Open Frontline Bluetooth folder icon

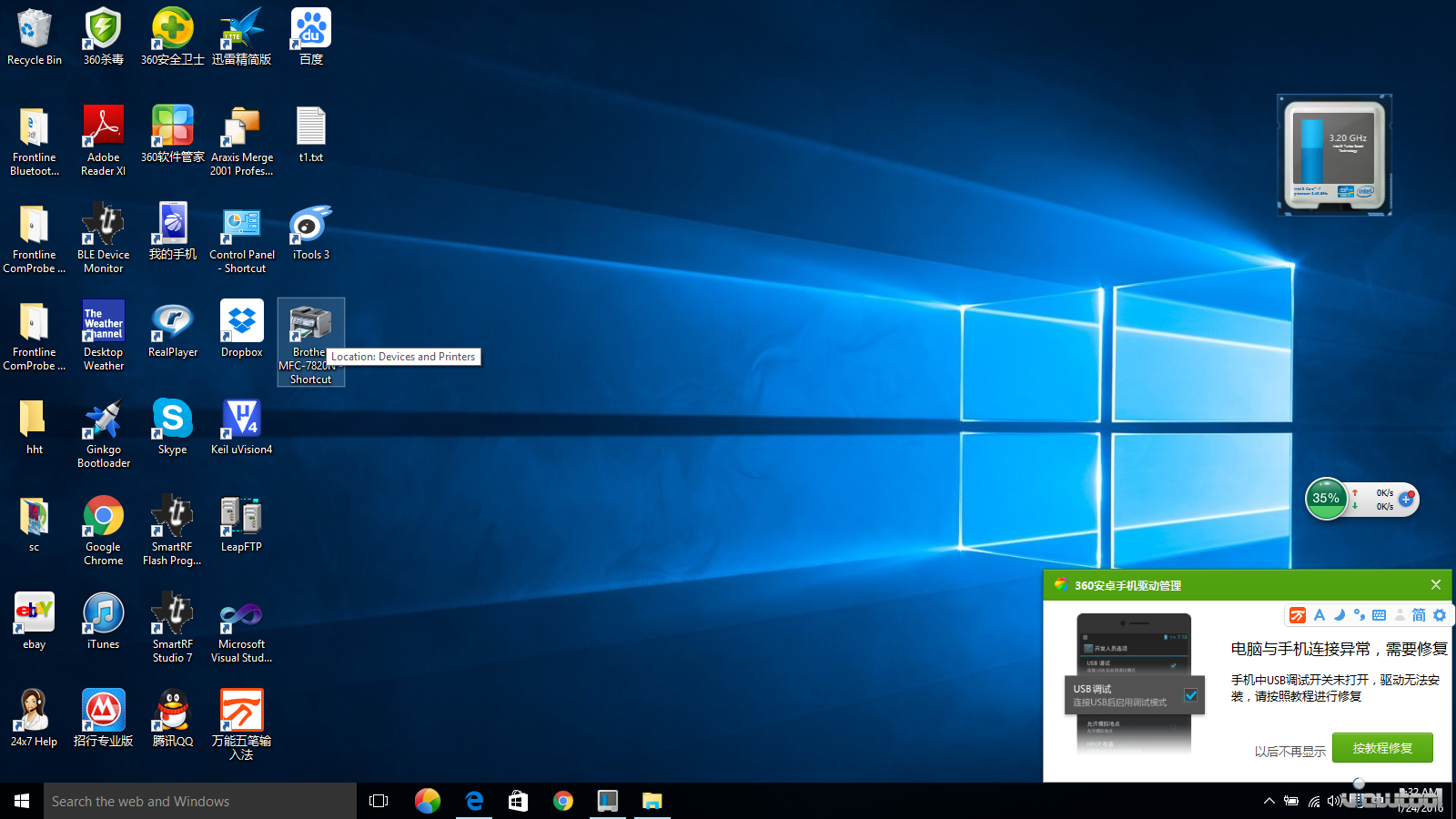(35, 140)
